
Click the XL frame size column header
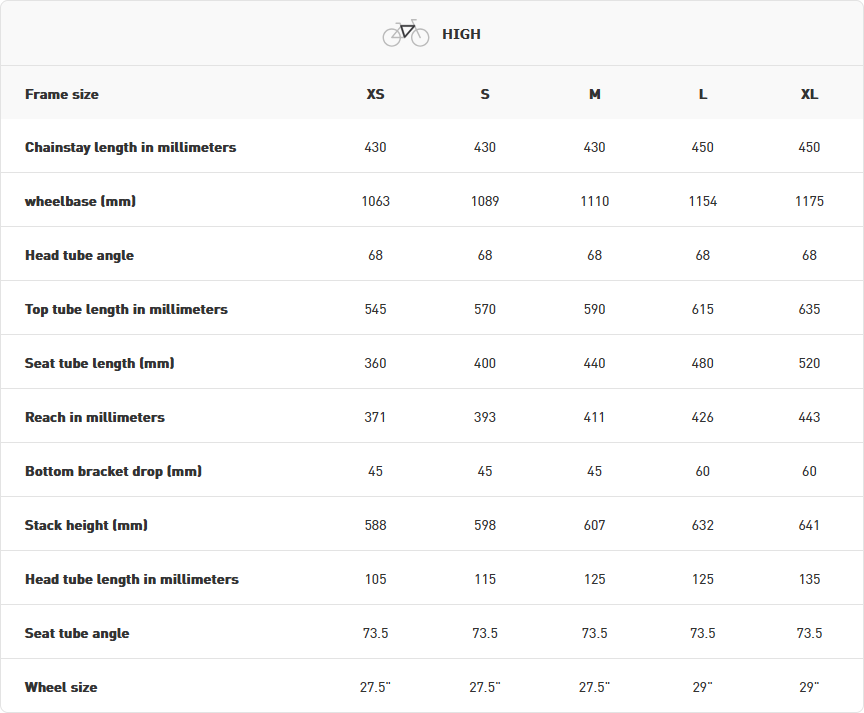click(x=810, y=94)
